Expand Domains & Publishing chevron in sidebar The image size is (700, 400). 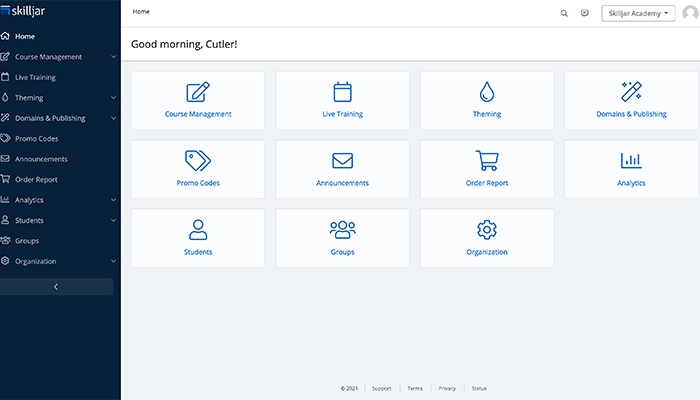(113, 118)
